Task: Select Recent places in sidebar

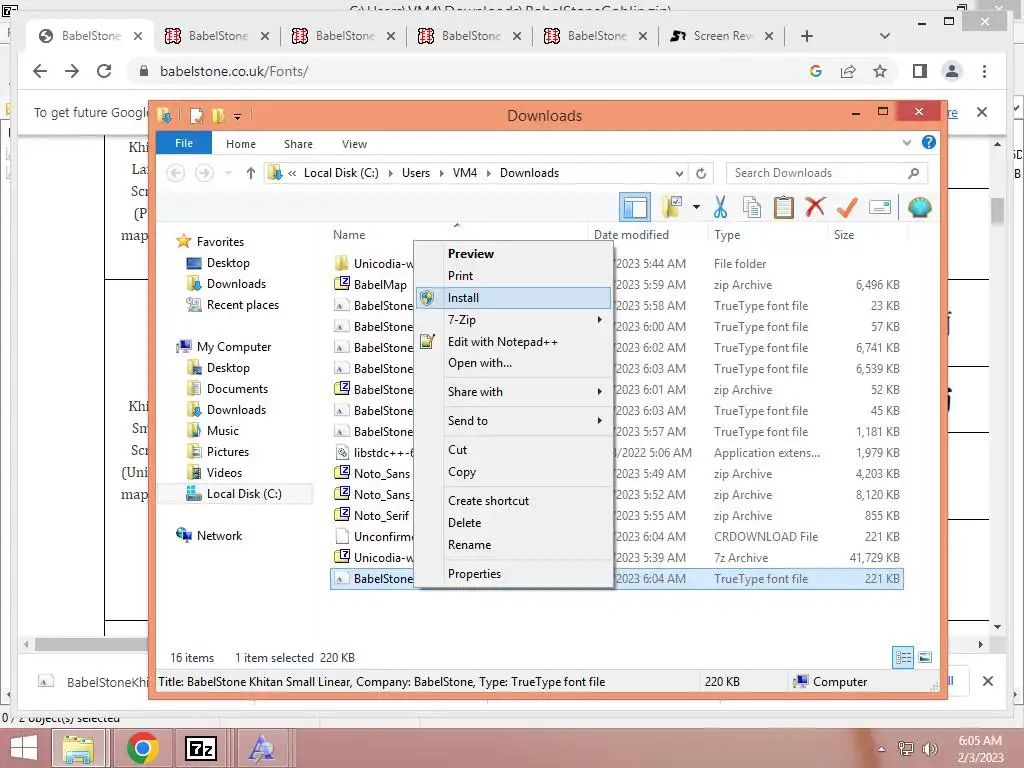Action: (242, 305)
